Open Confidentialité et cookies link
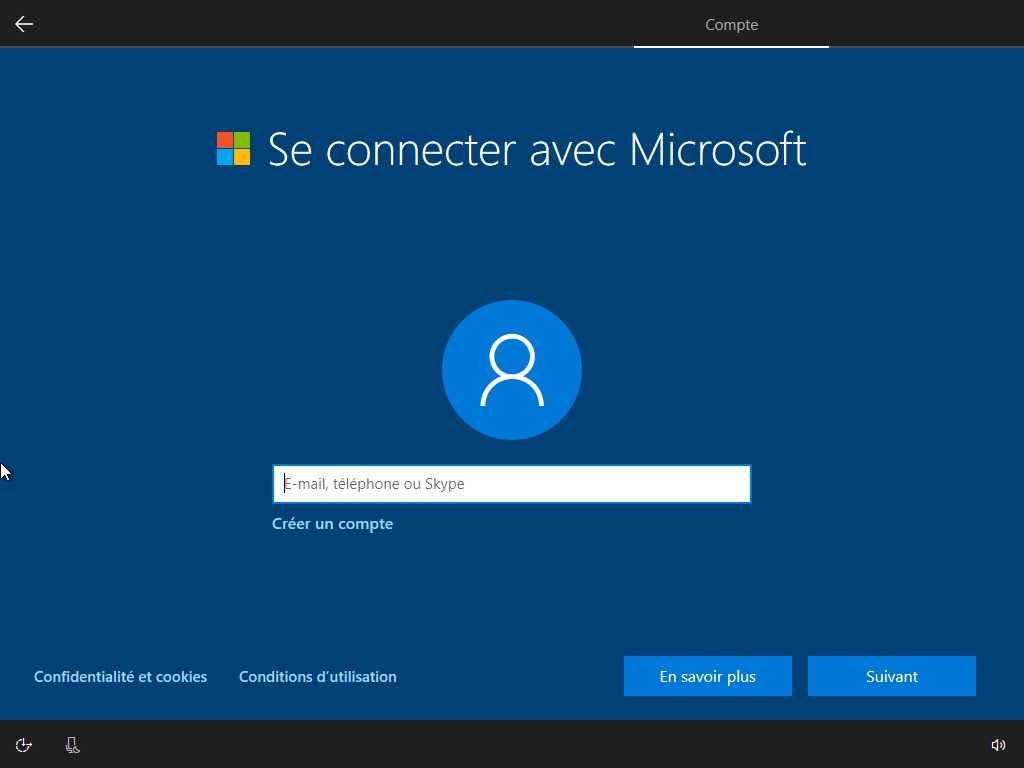The height and width of the screenshot is (768, 1024). click(x=120, y=677)
